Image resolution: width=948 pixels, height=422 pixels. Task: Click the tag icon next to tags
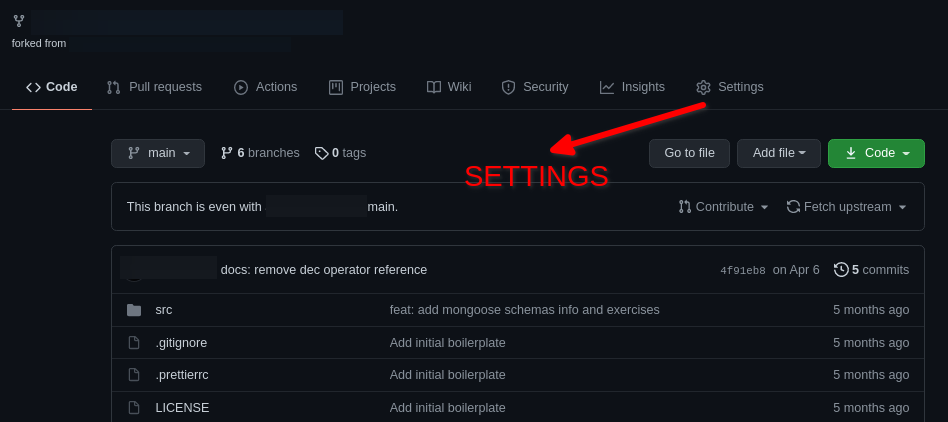click(321, 153)
